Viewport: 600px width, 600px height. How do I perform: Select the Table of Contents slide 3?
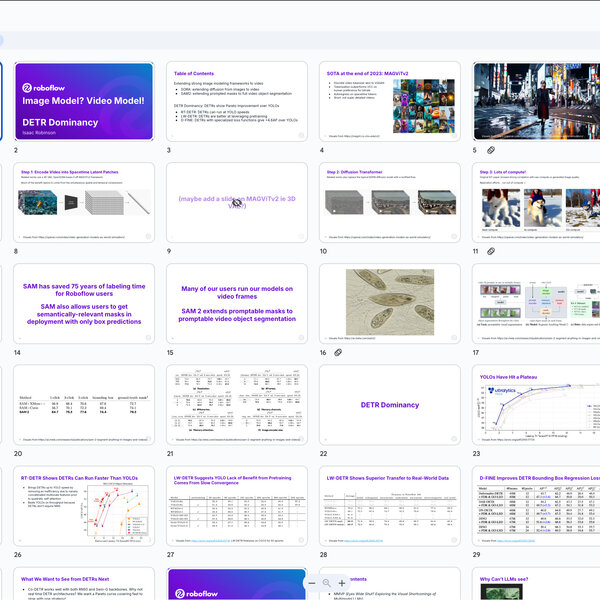[x=237, y=101]
